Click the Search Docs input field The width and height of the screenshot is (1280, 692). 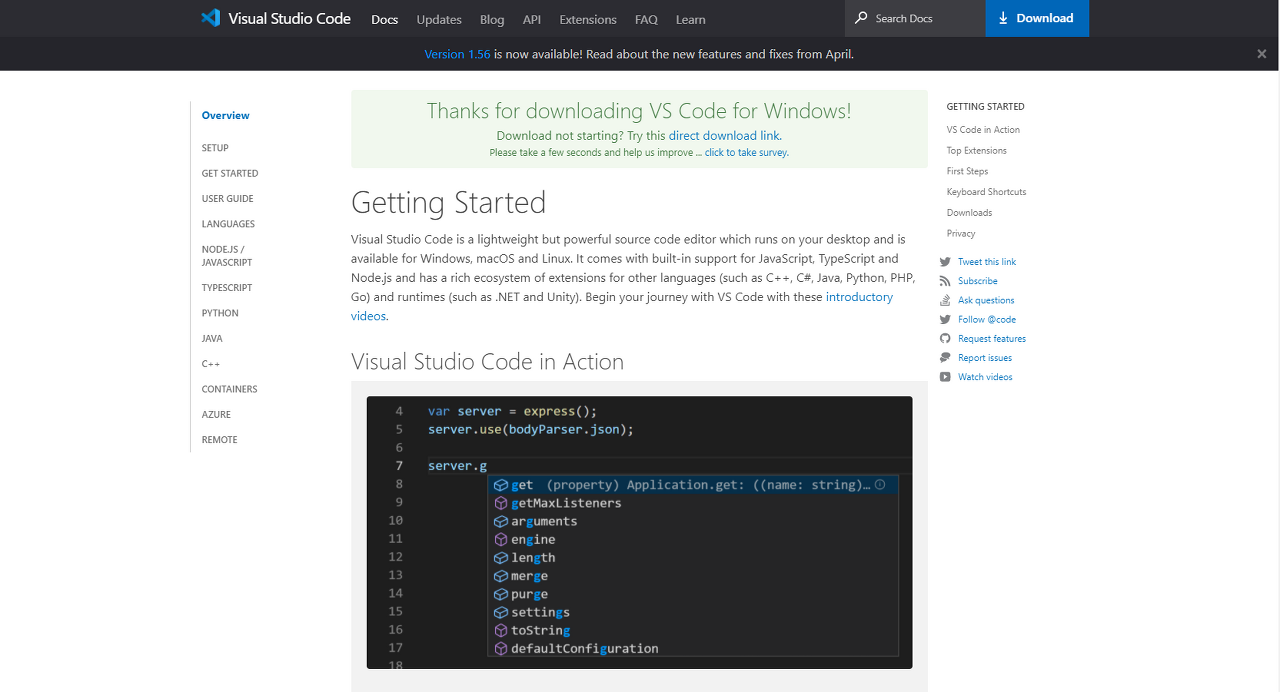click(x=915, y=18)
